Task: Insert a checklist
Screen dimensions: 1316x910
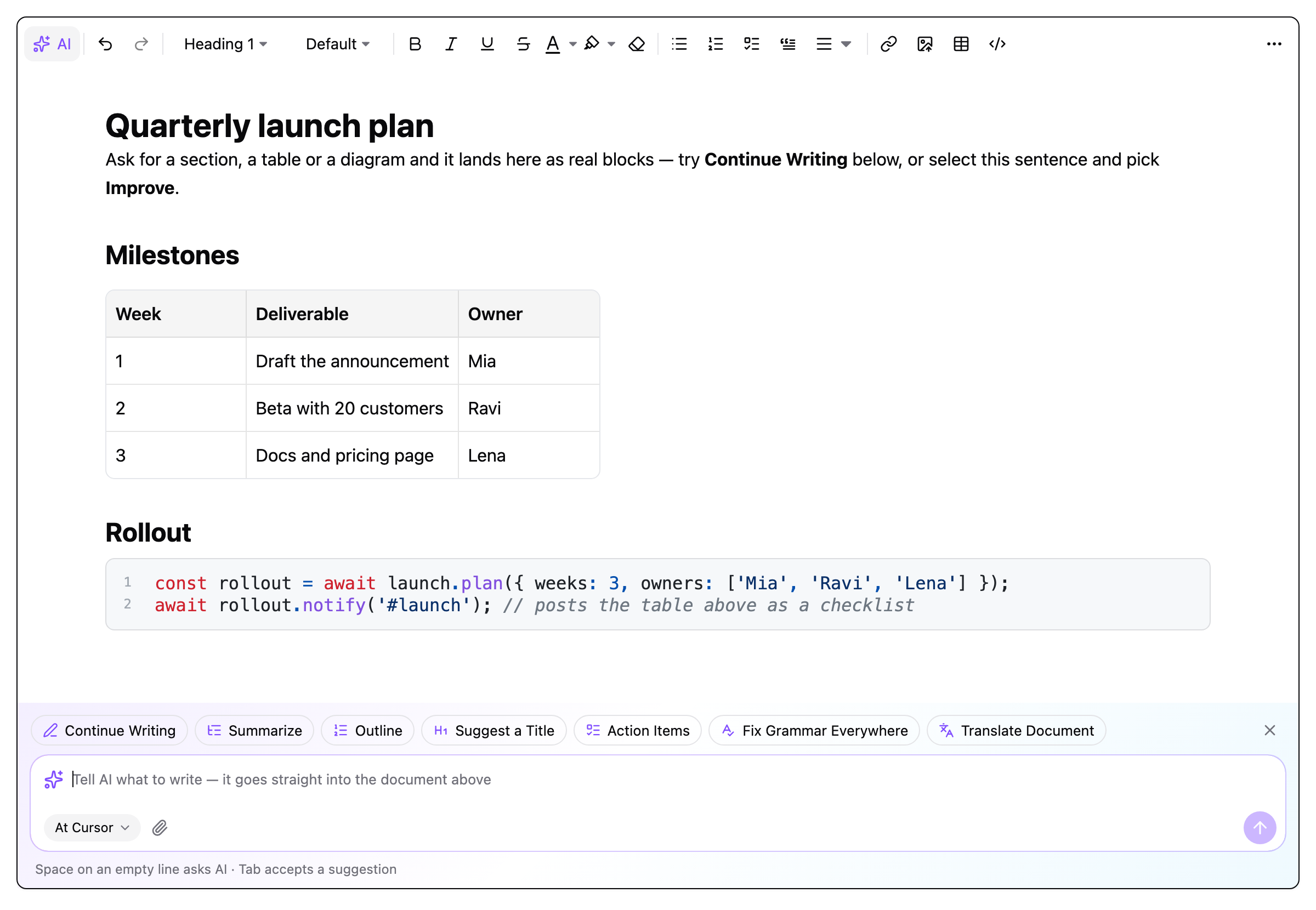Action: (x=752, y=44)
